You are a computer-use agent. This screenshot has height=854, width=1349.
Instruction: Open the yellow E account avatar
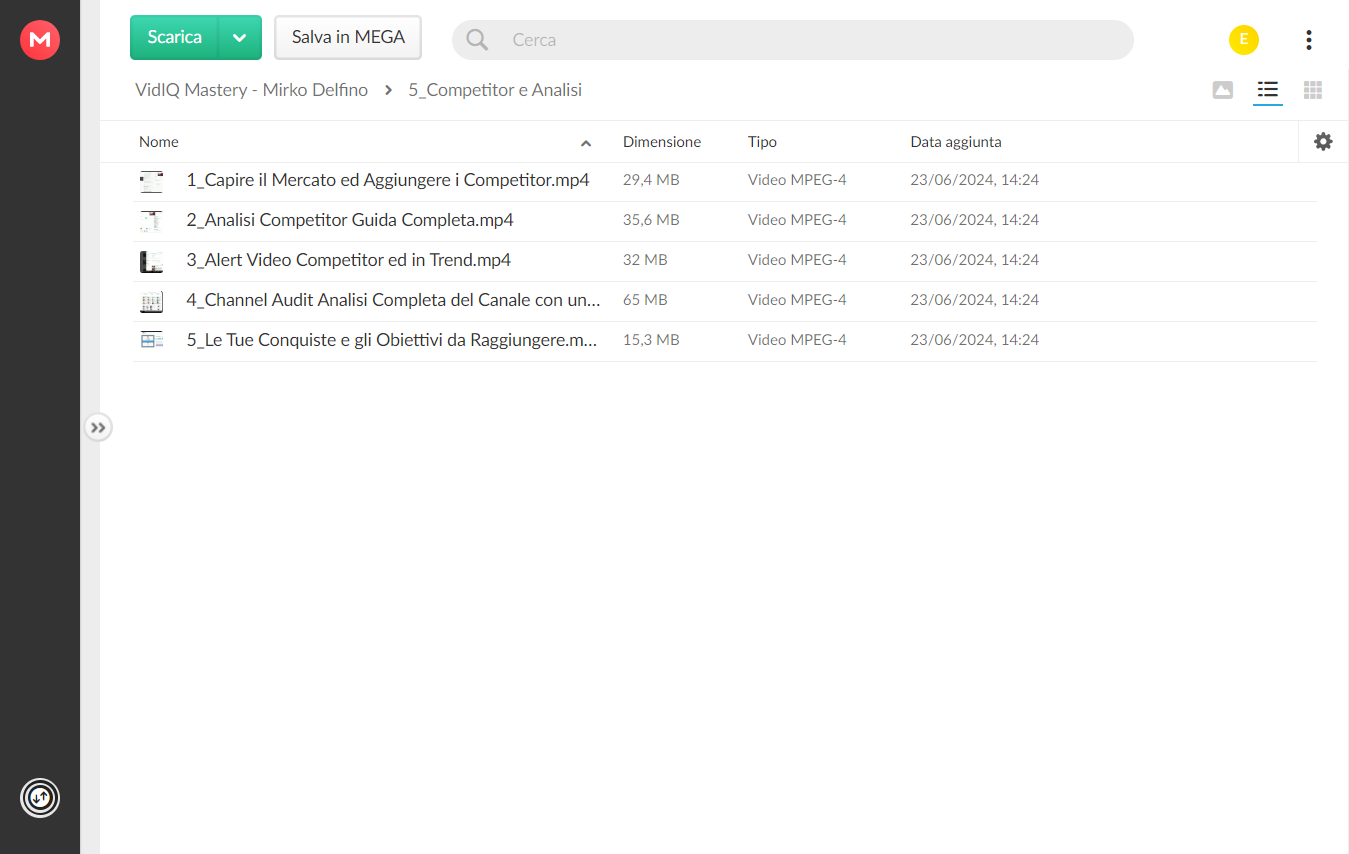point(1244,40)
